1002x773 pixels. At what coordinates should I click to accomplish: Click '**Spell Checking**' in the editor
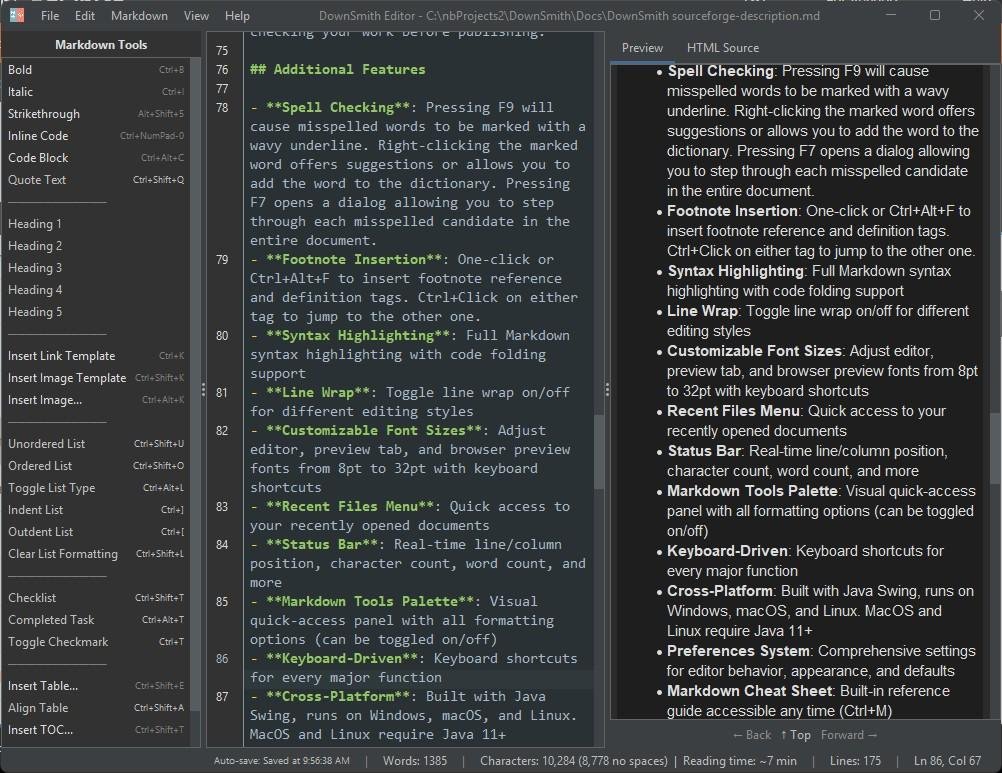point(338,107)
